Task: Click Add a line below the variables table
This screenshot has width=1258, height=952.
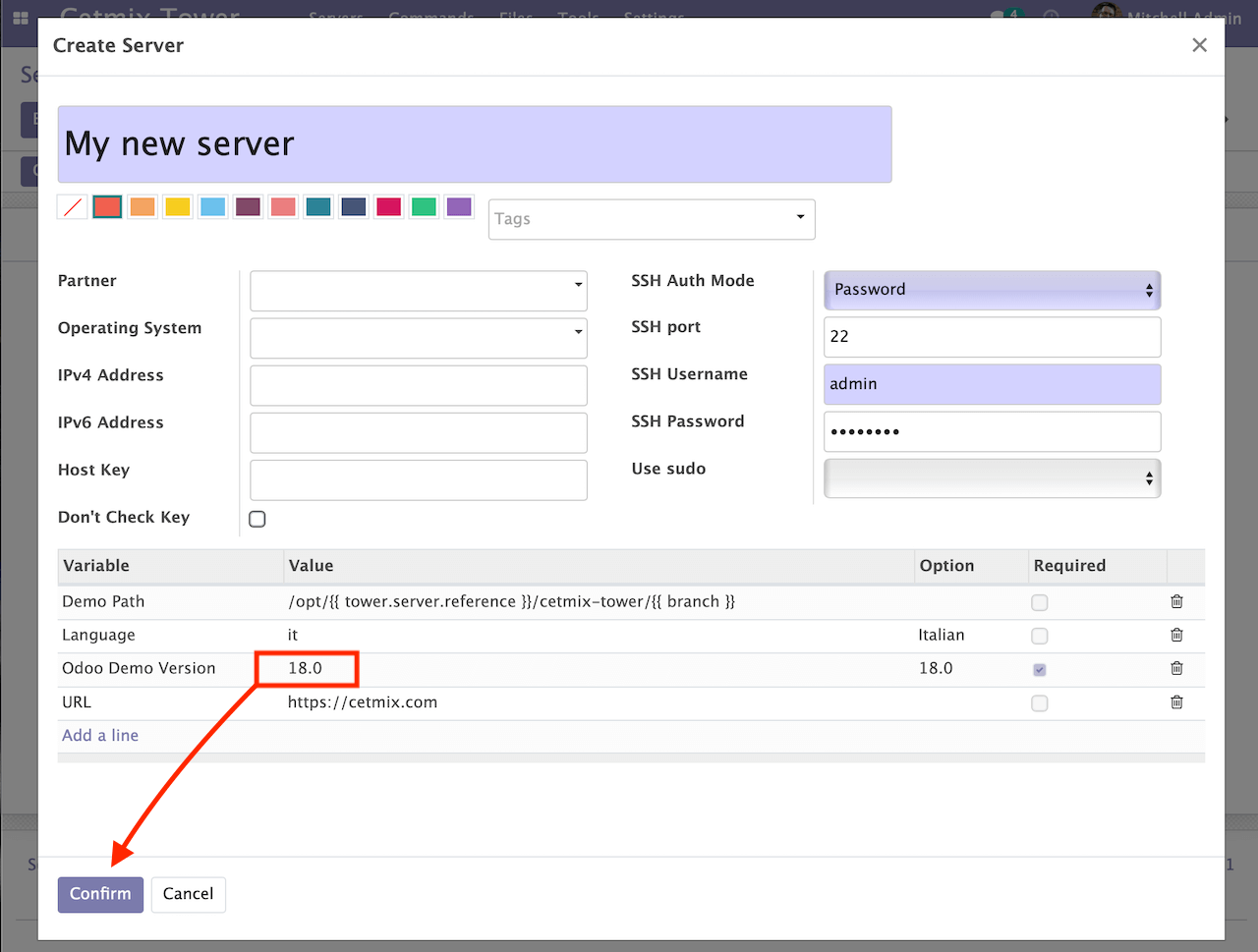Action: click(99, 735)
